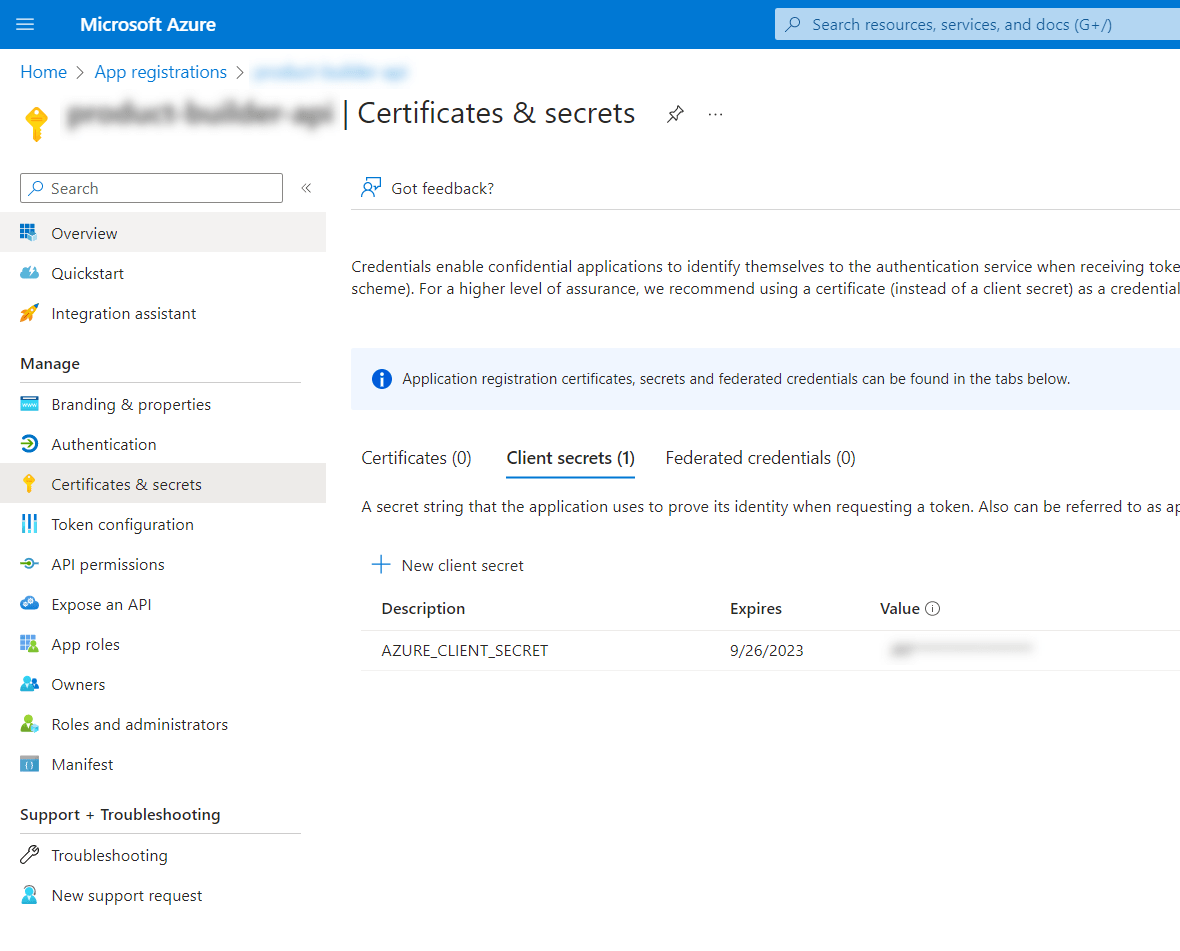
Task: Collapse the left sidebar menu
Action: pos(306,188)
